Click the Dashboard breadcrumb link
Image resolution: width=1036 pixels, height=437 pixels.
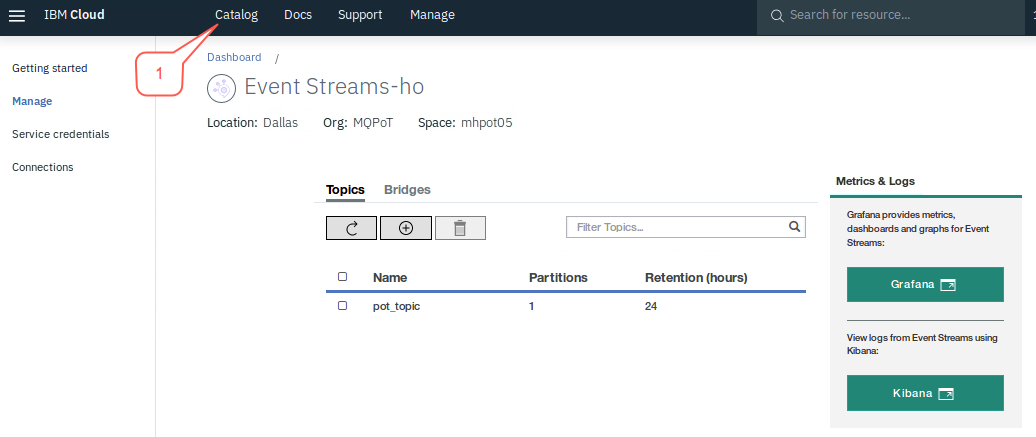click(234, 58)
